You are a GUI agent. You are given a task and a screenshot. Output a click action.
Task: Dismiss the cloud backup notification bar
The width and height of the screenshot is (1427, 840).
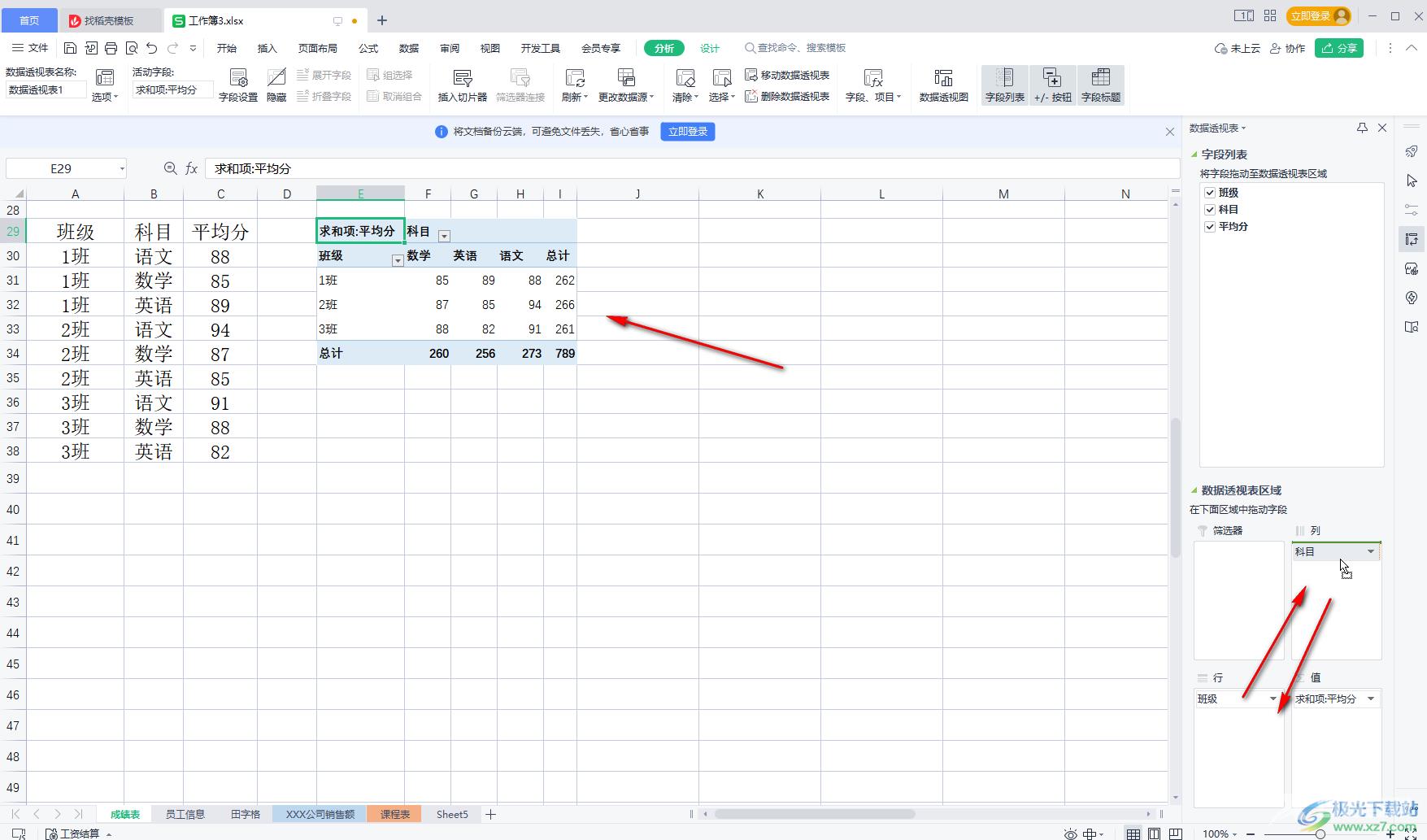click(x=1170, y=132)
